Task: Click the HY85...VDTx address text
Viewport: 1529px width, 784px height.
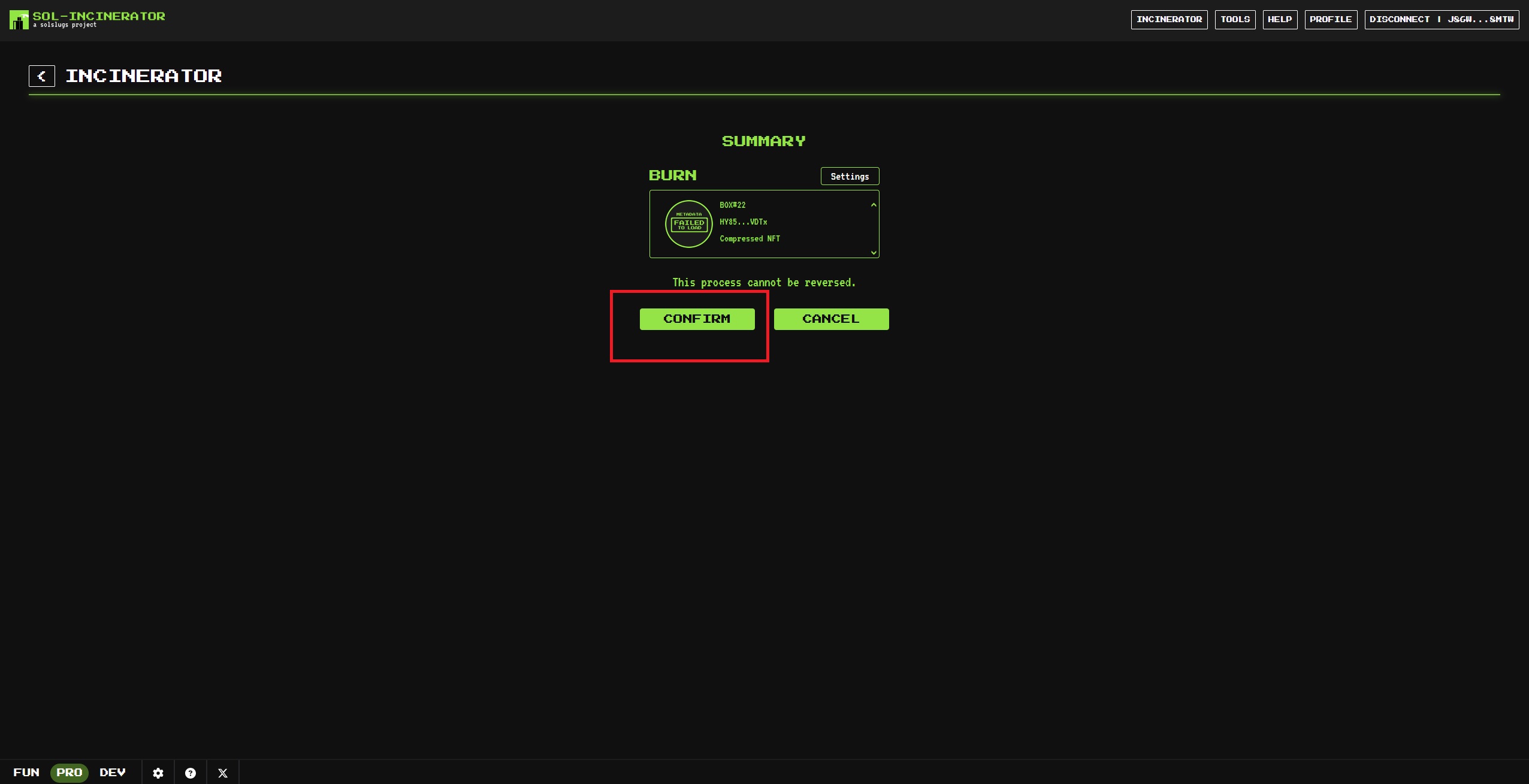Action: [x=743, y=222]
